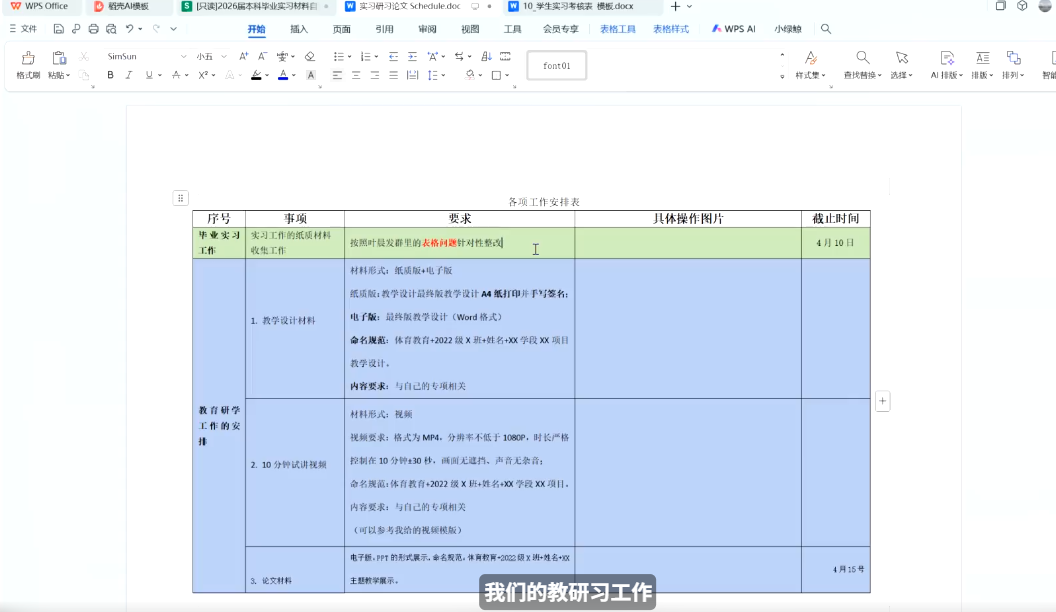
Task: Toggle align left paragraph
Action: coord(337,75)
